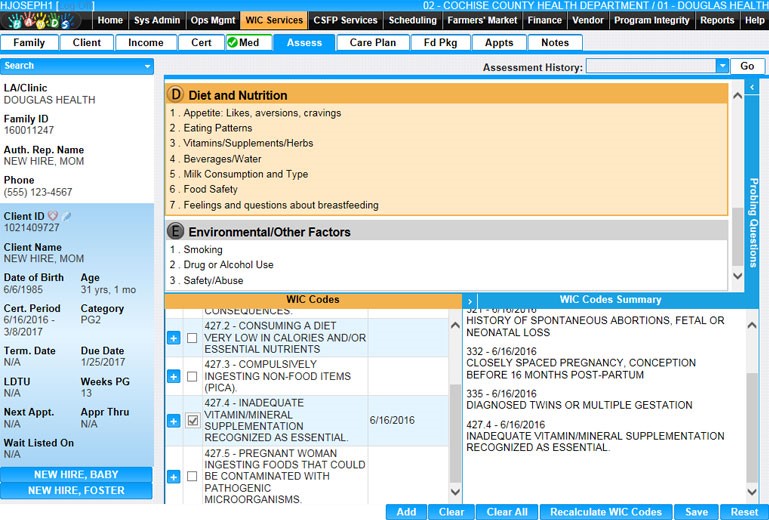
Task: Check the 427.2 low calorie diet checkbox
Action: (192, 339)
